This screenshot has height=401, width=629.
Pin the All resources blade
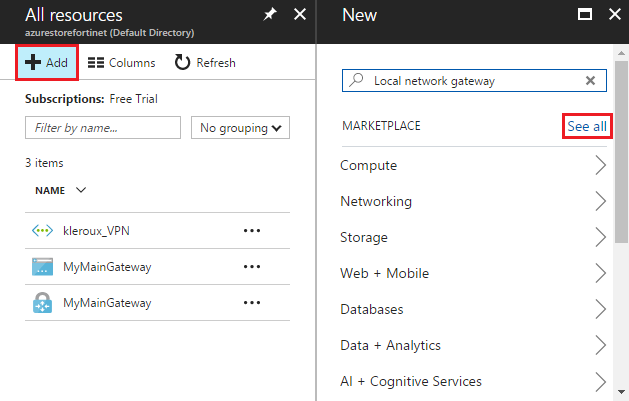coord(268,15)
